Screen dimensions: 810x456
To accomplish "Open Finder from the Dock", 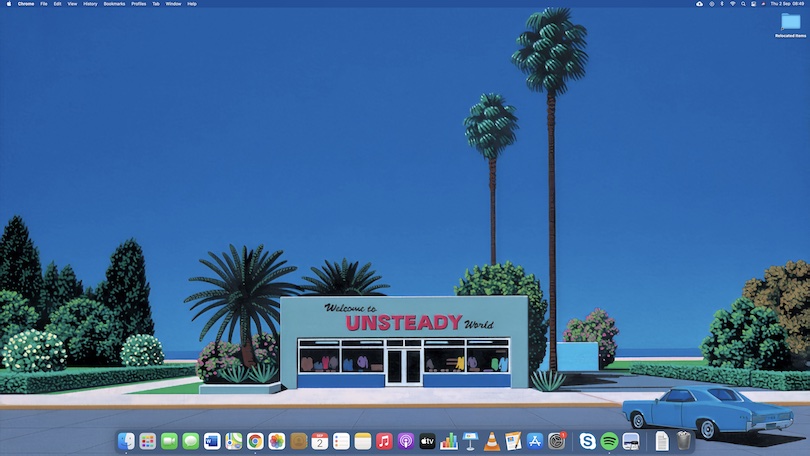I will pyautogui.click(x=126, y=442).
